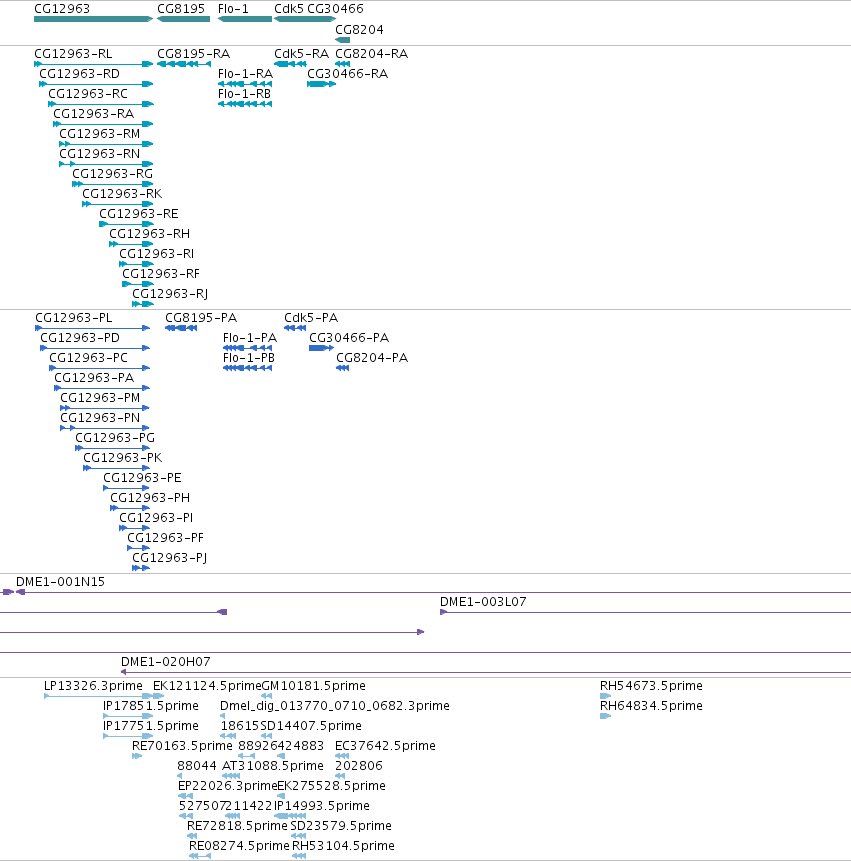851x861 pixels.
Task: Select the CG8195 gene bar
Action: [183, 19]
